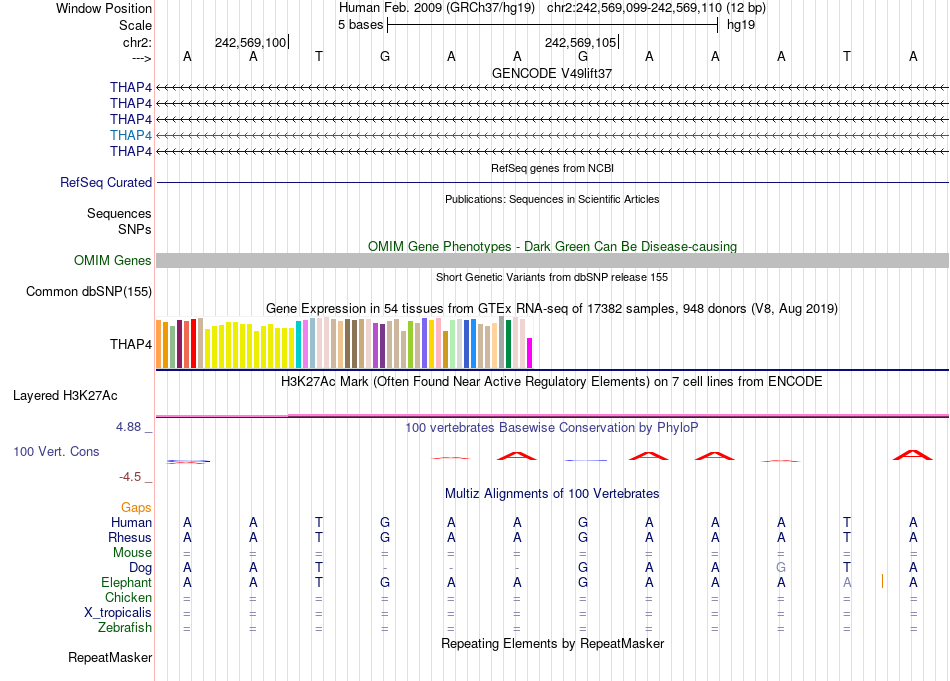Click the -4.5 PhyloP lower limit label
This screenshot has width=950, height=681.
coord(130,477)
